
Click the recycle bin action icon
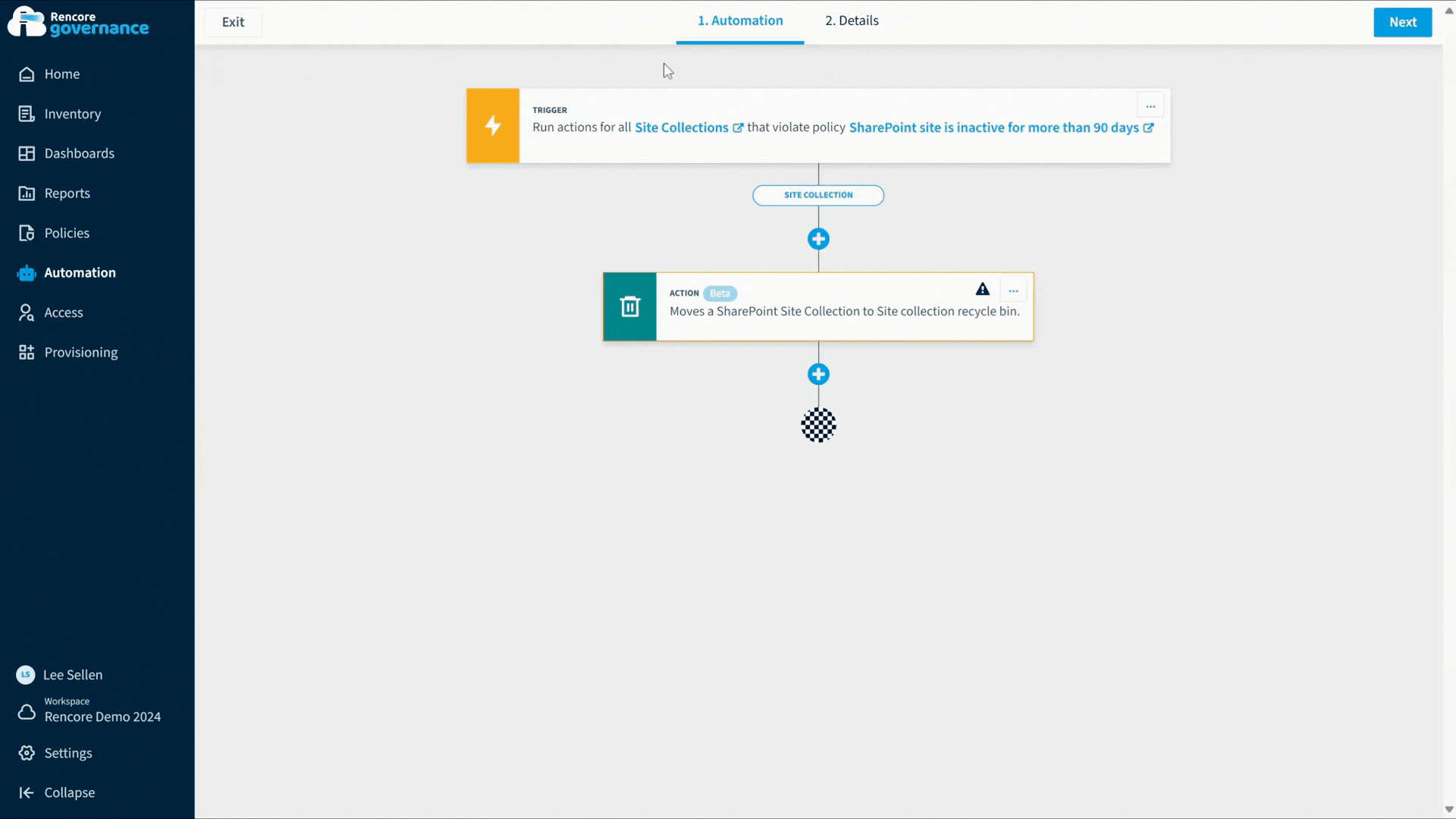click(x=629, y=306)
